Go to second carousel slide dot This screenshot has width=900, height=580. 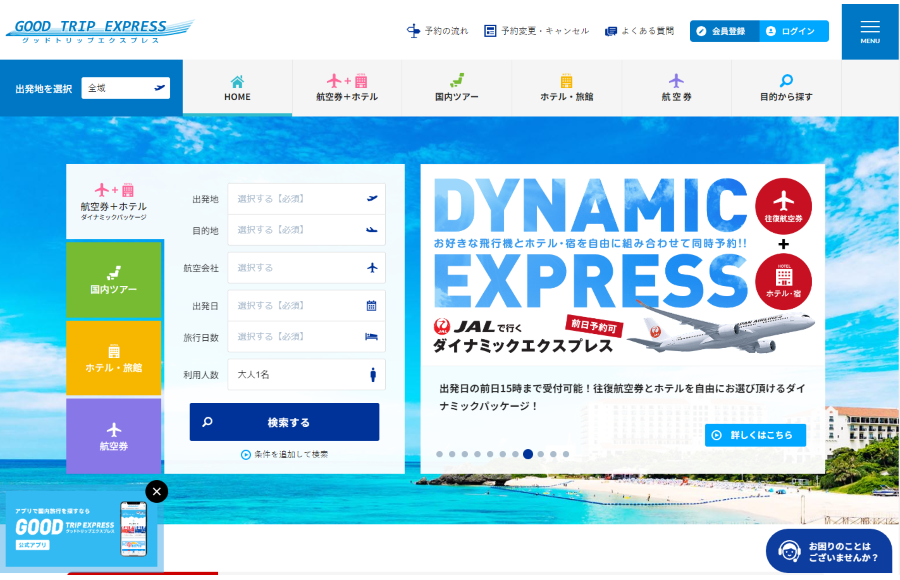click(452, 454)
